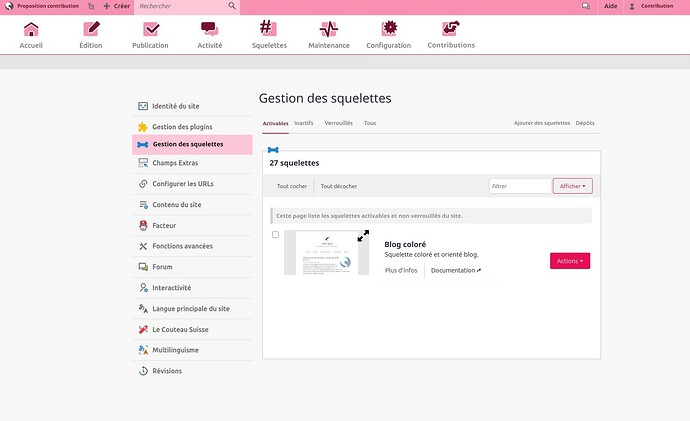
Task: Click the Filtrer input field
Action: pos(519,186)
